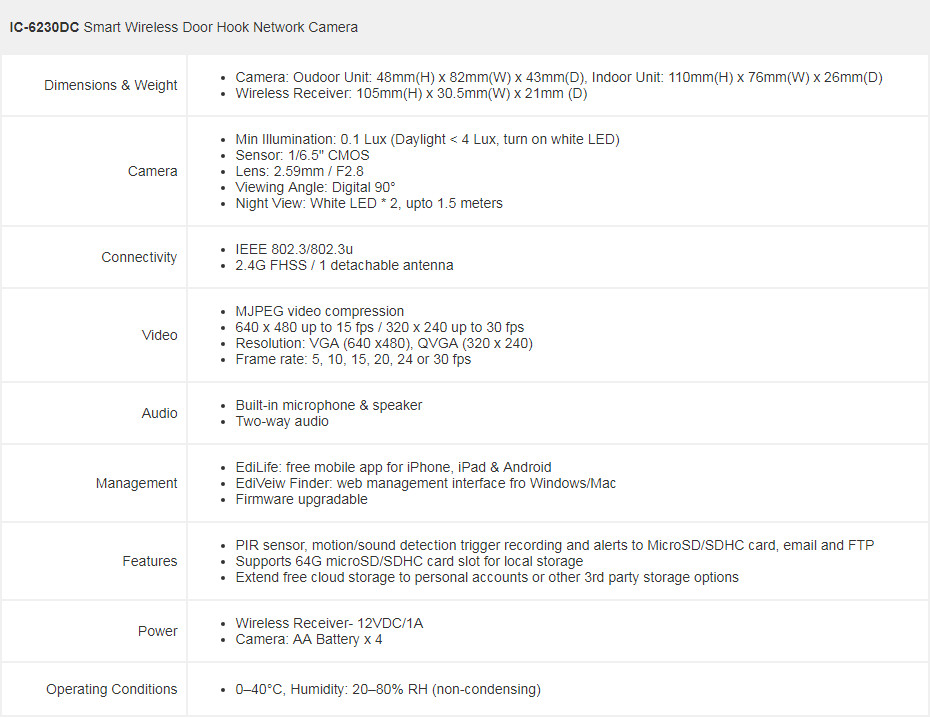Image resolution: width=930 pixels, height=718 pixels.
Task: Select the Sensor 1/6.5" CMOS text
Action: (x=302, y=155)
